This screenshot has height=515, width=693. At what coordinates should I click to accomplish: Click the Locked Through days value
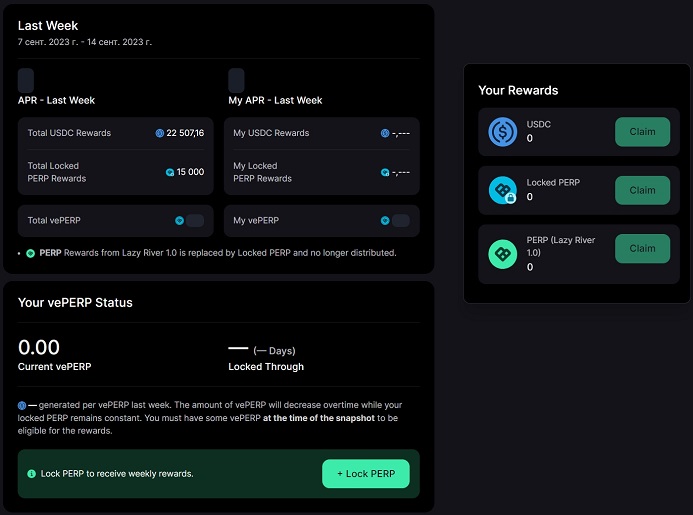[x=262, y=350]
